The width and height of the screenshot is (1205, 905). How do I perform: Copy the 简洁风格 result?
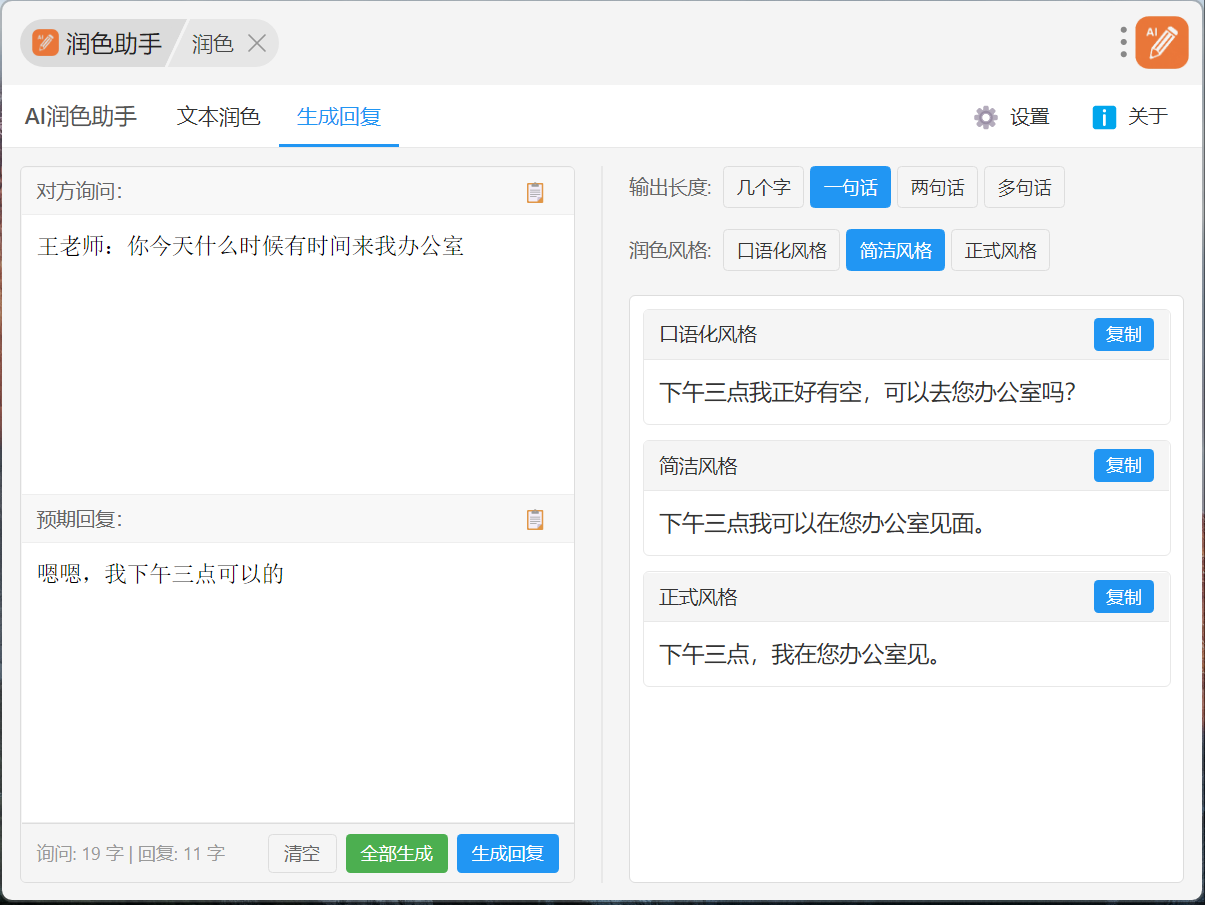click(1124, 466)
